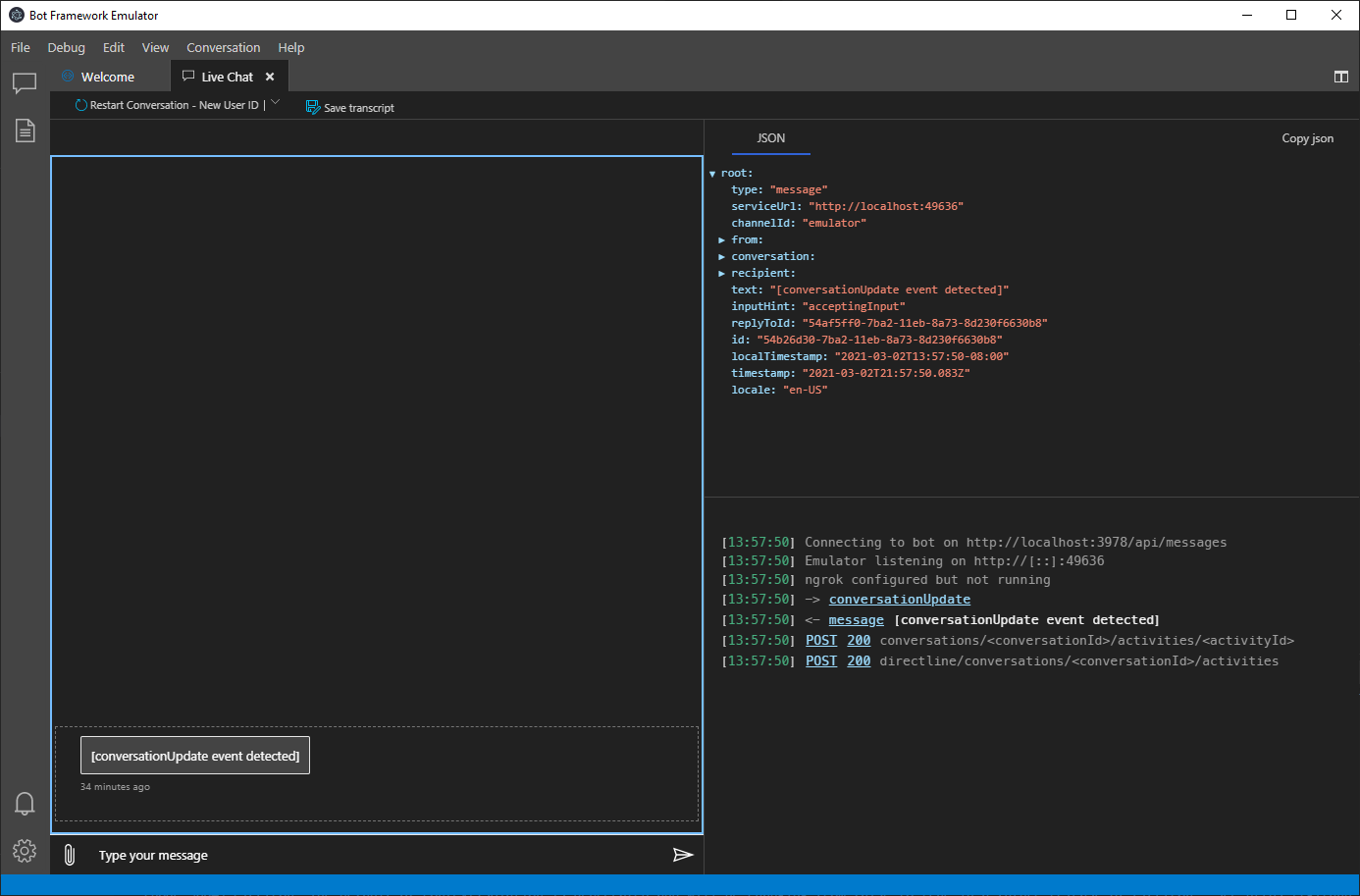Open the Help menu
This screenshot has height=896, width=1360.
(291, 47)
